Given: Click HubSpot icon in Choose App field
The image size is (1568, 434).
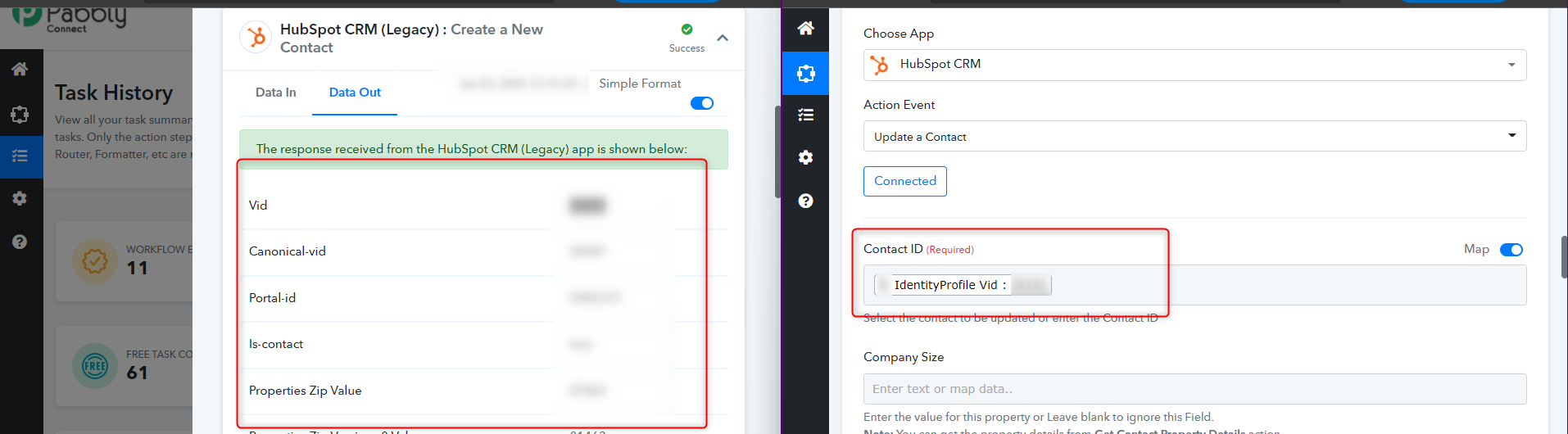Looking at the screenshot, I should coord(880,65).
